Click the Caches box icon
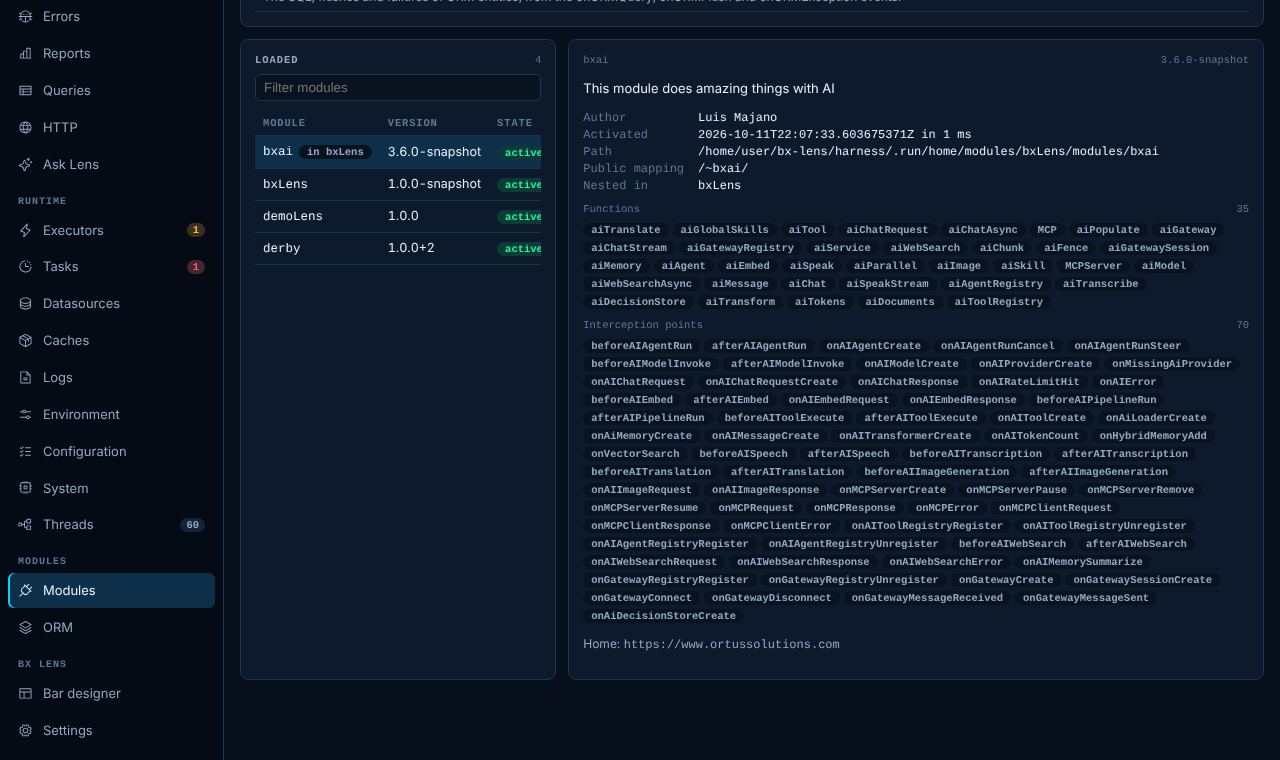 [x=25, y=340]
